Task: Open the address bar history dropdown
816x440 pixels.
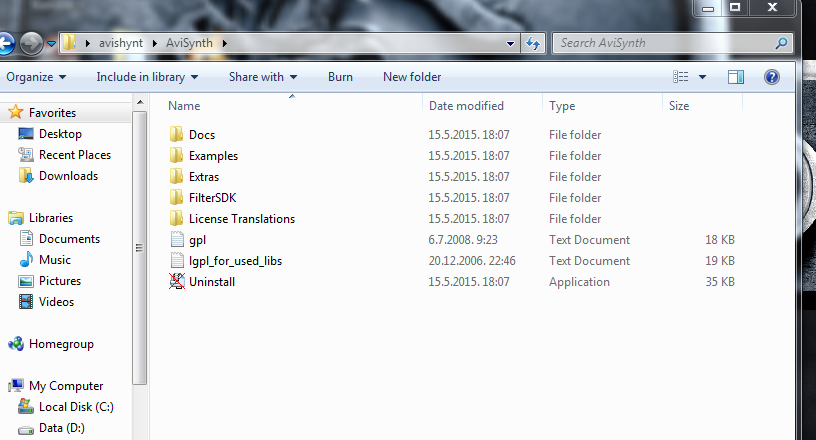Action: (511, 44)
